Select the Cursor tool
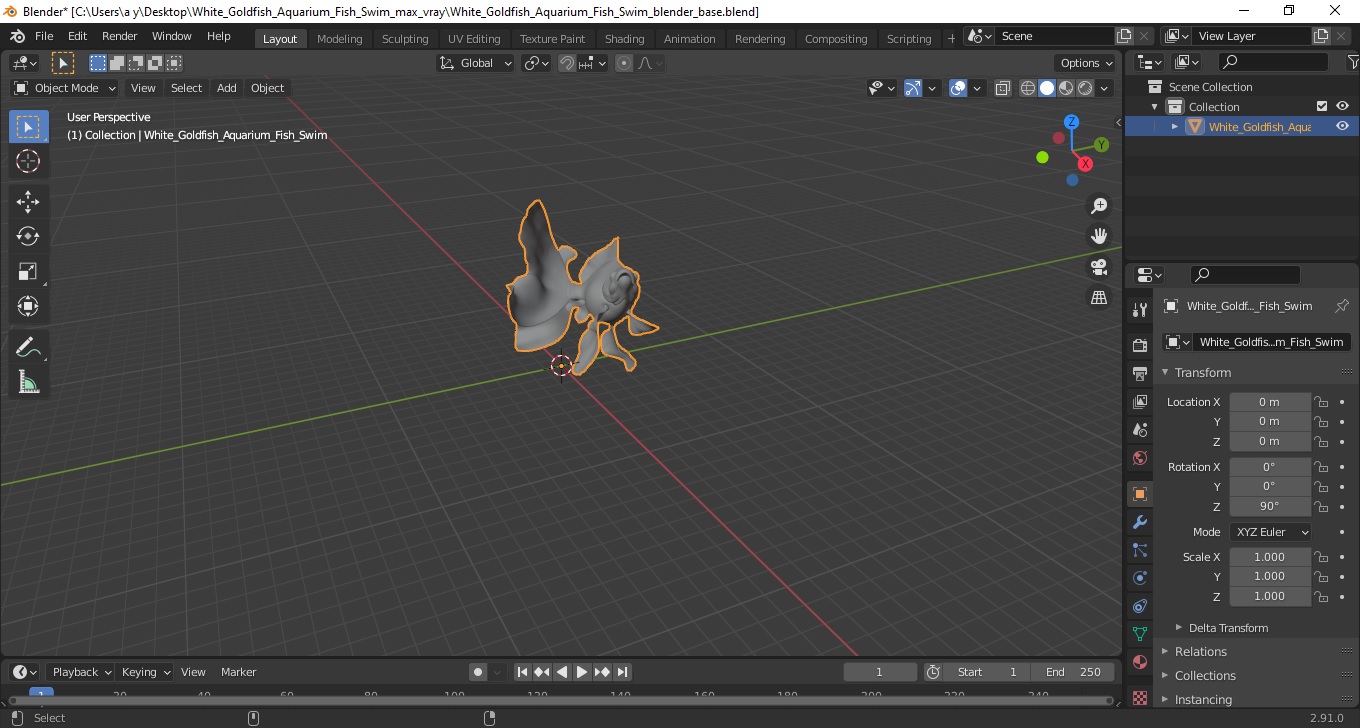 (x=28, y=161)
